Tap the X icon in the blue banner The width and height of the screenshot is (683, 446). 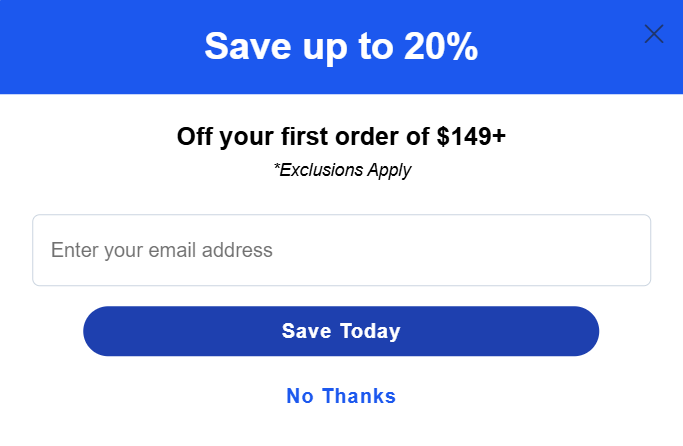click(x=654, y=34)
